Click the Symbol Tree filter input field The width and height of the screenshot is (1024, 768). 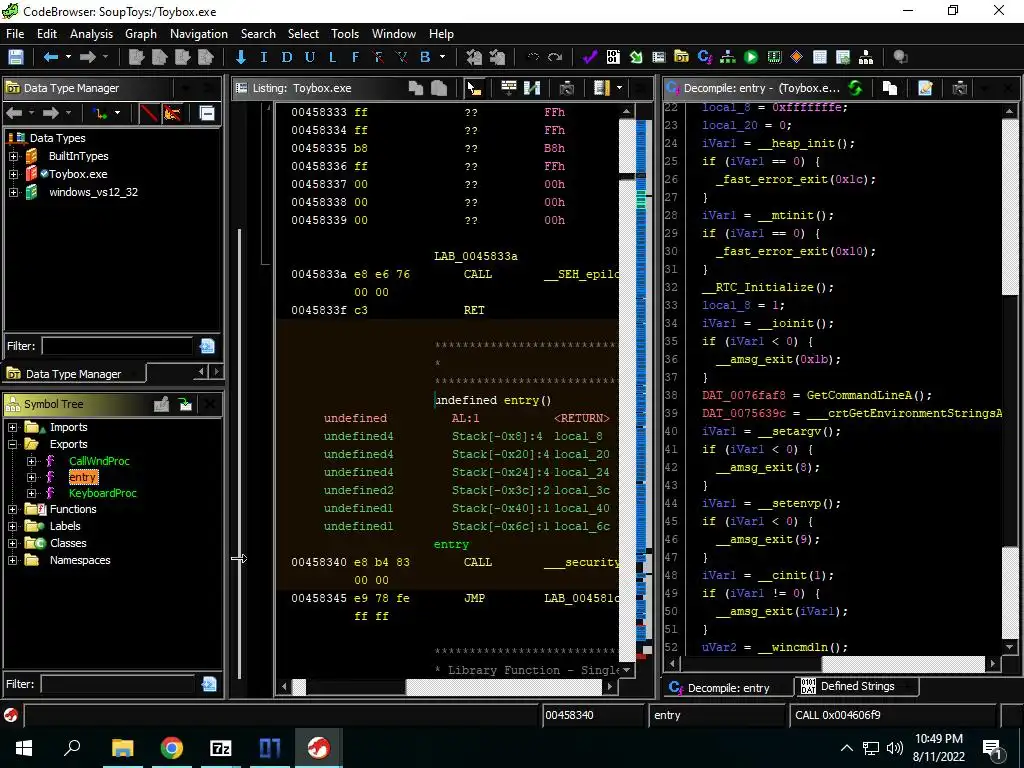click(118, 684)
